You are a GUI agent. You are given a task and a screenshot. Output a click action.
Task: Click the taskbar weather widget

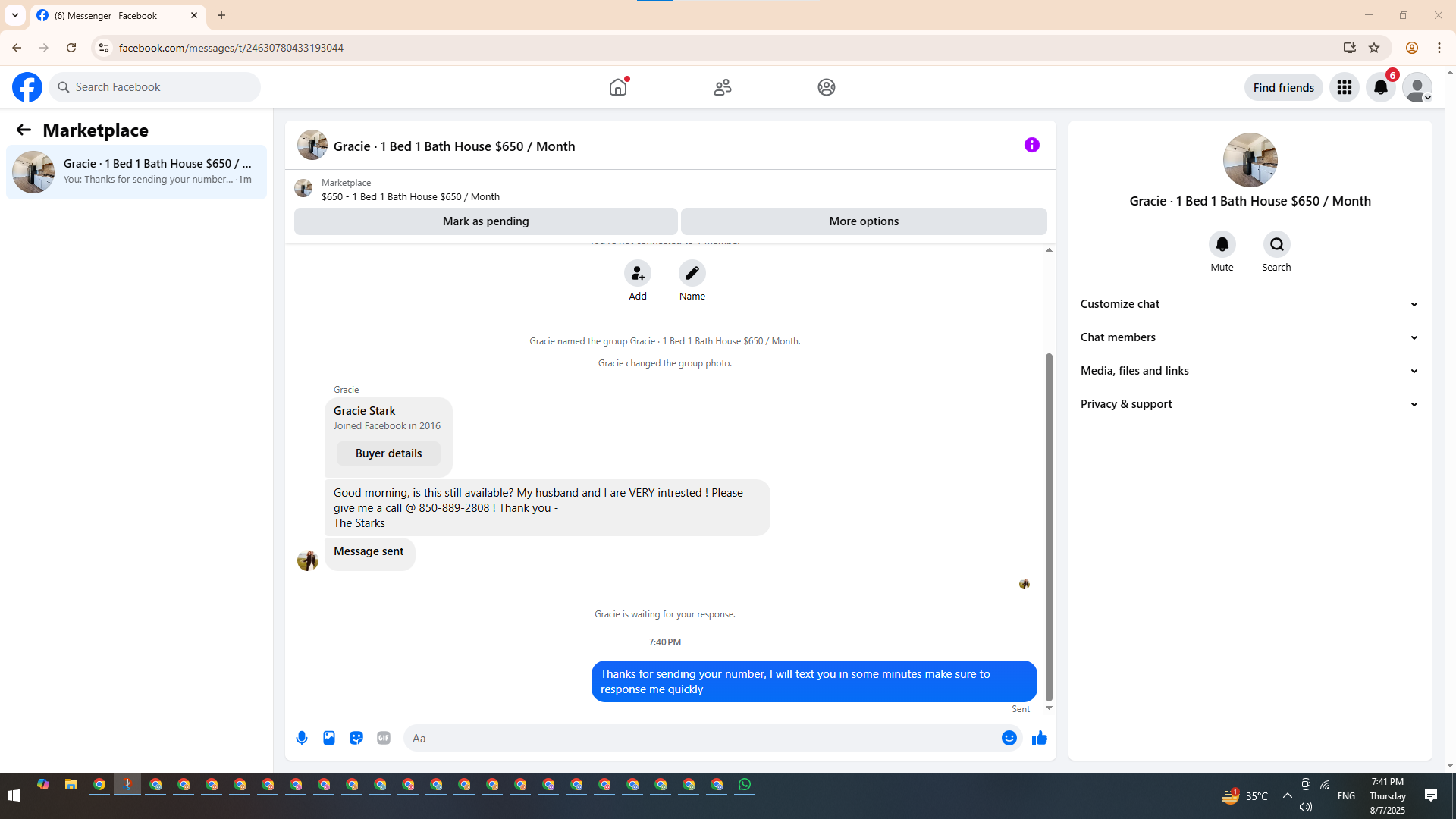1244,795
